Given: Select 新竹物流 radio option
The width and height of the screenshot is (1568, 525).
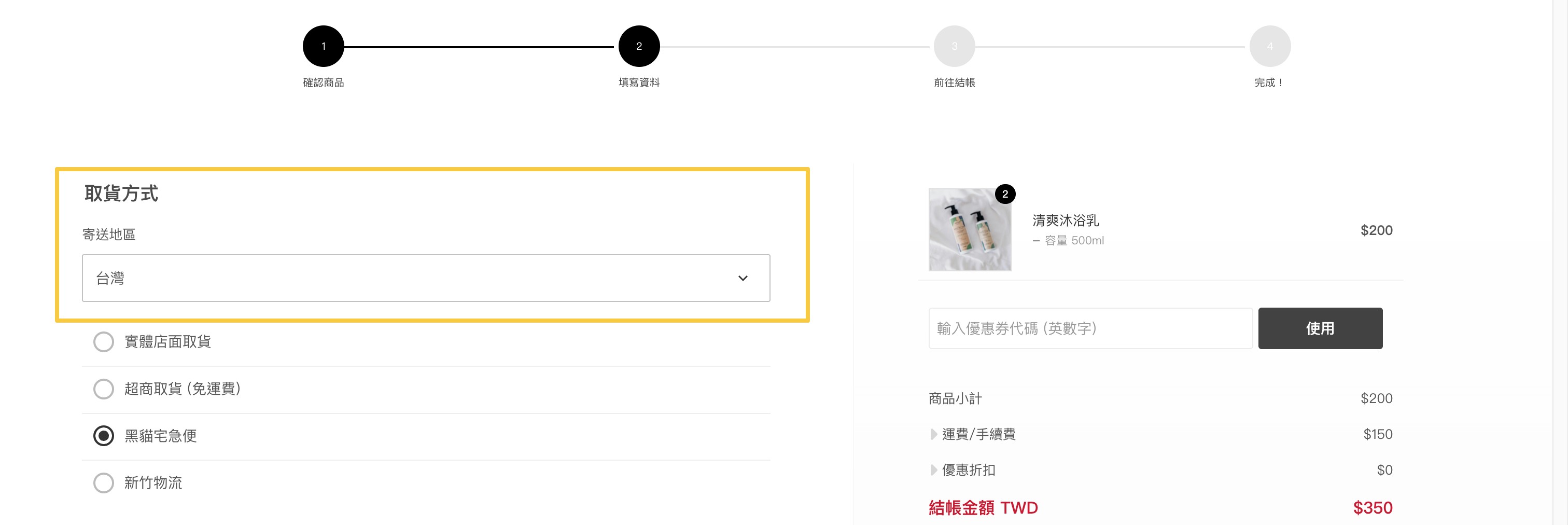Looking at the screenshot, I should tap(104, 482).
